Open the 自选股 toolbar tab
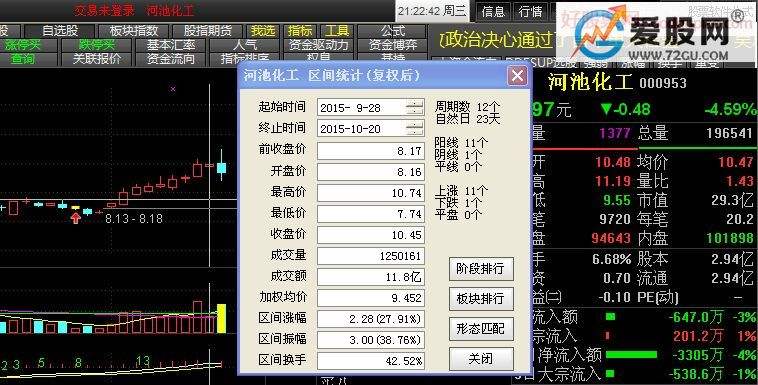 pos(60,31)
